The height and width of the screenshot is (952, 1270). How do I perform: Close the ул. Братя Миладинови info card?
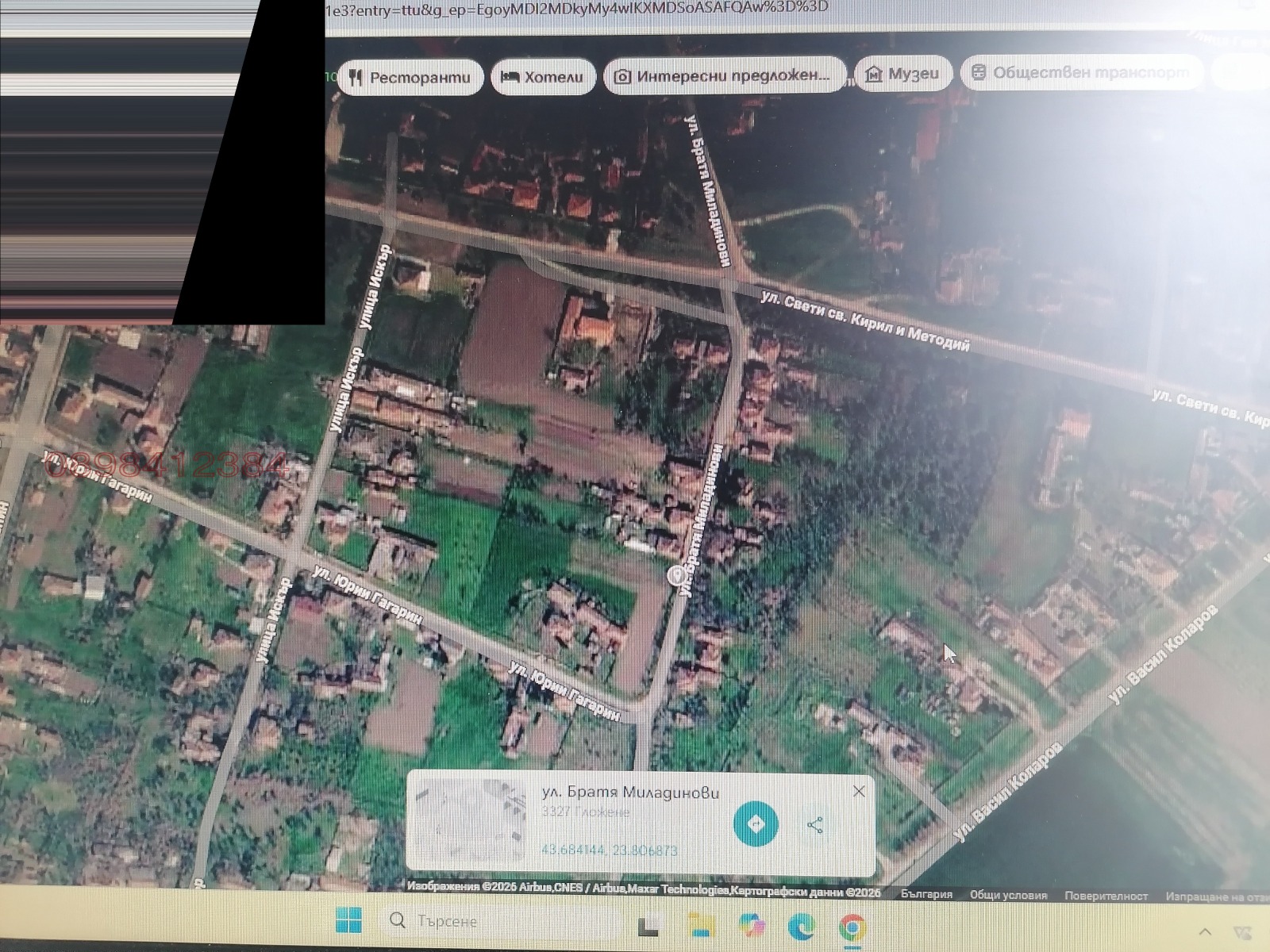pyautogui.click(x=859, y=791)
